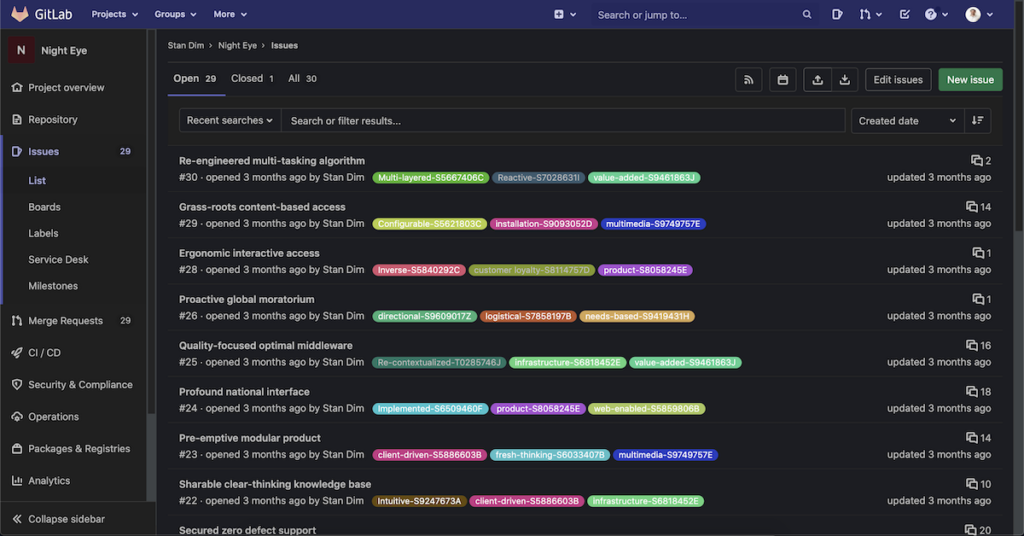Image resolution: width=1024 pixels, height=536 pixels.
Task: Subscribe to RSS feed icon
Action: point(748,80)
